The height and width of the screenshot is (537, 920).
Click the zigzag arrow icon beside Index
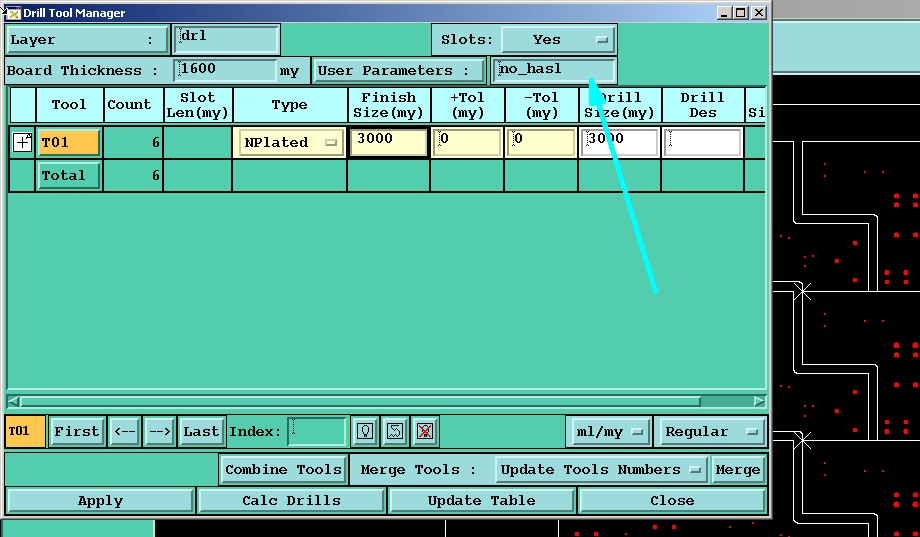pyautogui.click(x=395, y=431)
